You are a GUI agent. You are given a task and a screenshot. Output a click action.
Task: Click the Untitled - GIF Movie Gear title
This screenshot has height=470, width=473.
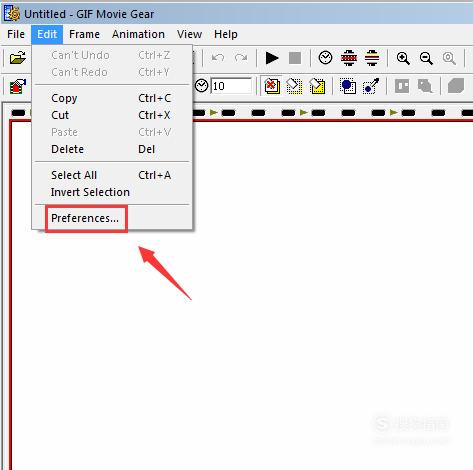point(89,14)
